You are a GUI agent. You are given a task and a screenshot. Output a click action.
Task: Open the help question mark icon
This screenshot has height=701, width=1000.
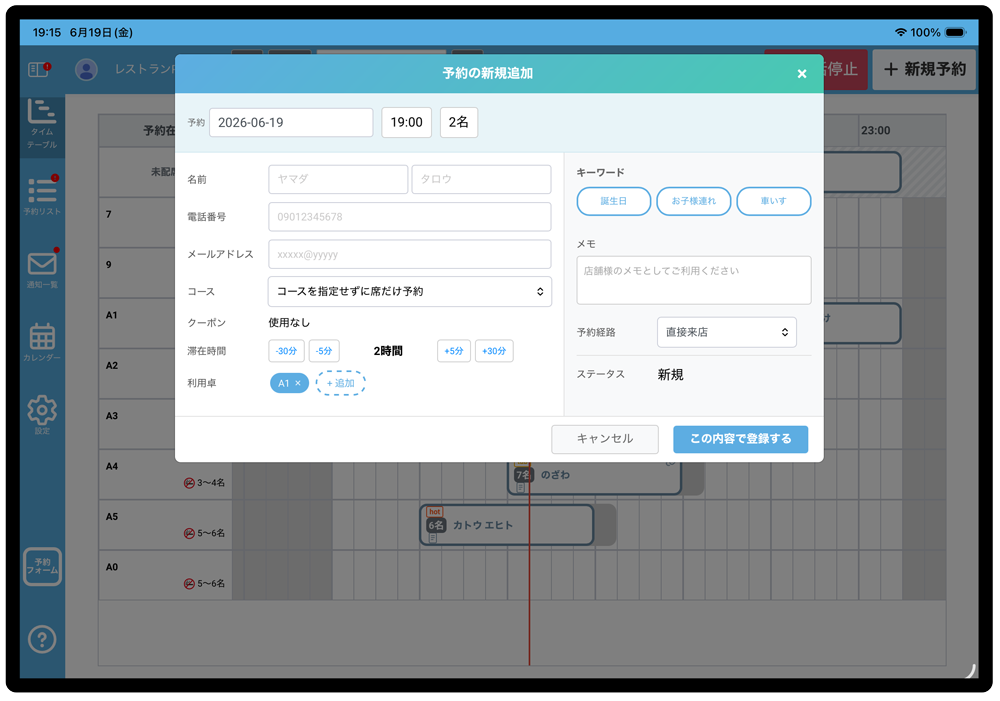[x=42, y=639]
